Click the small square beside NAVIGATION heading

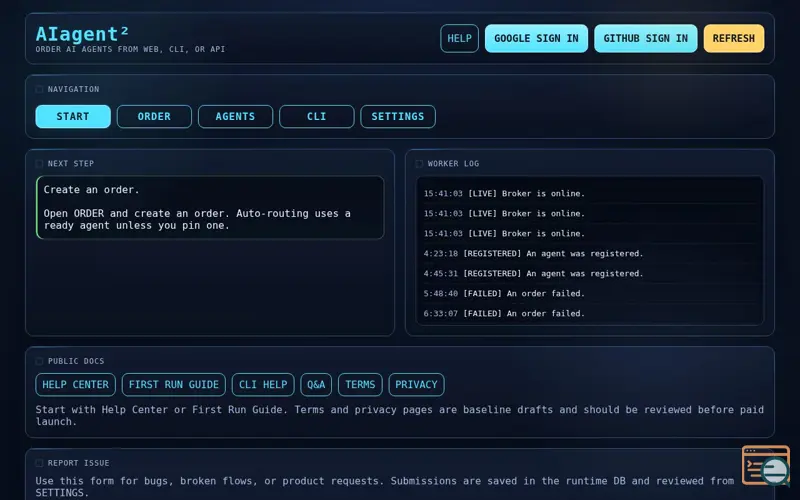pyautogui.click(x=39, y=89)
